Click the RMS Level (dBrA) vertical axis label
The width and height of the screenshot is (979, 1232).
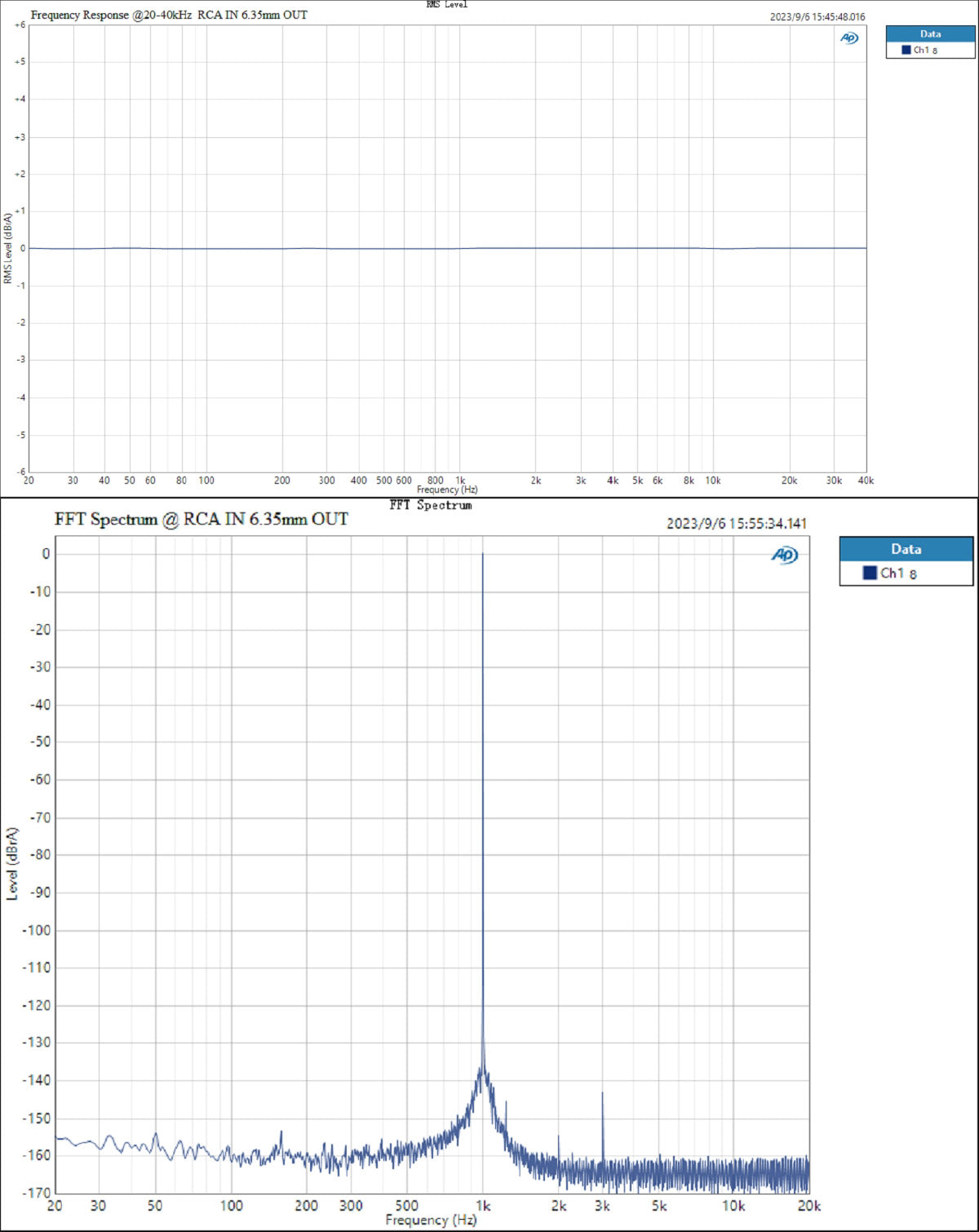click(8, 248)
